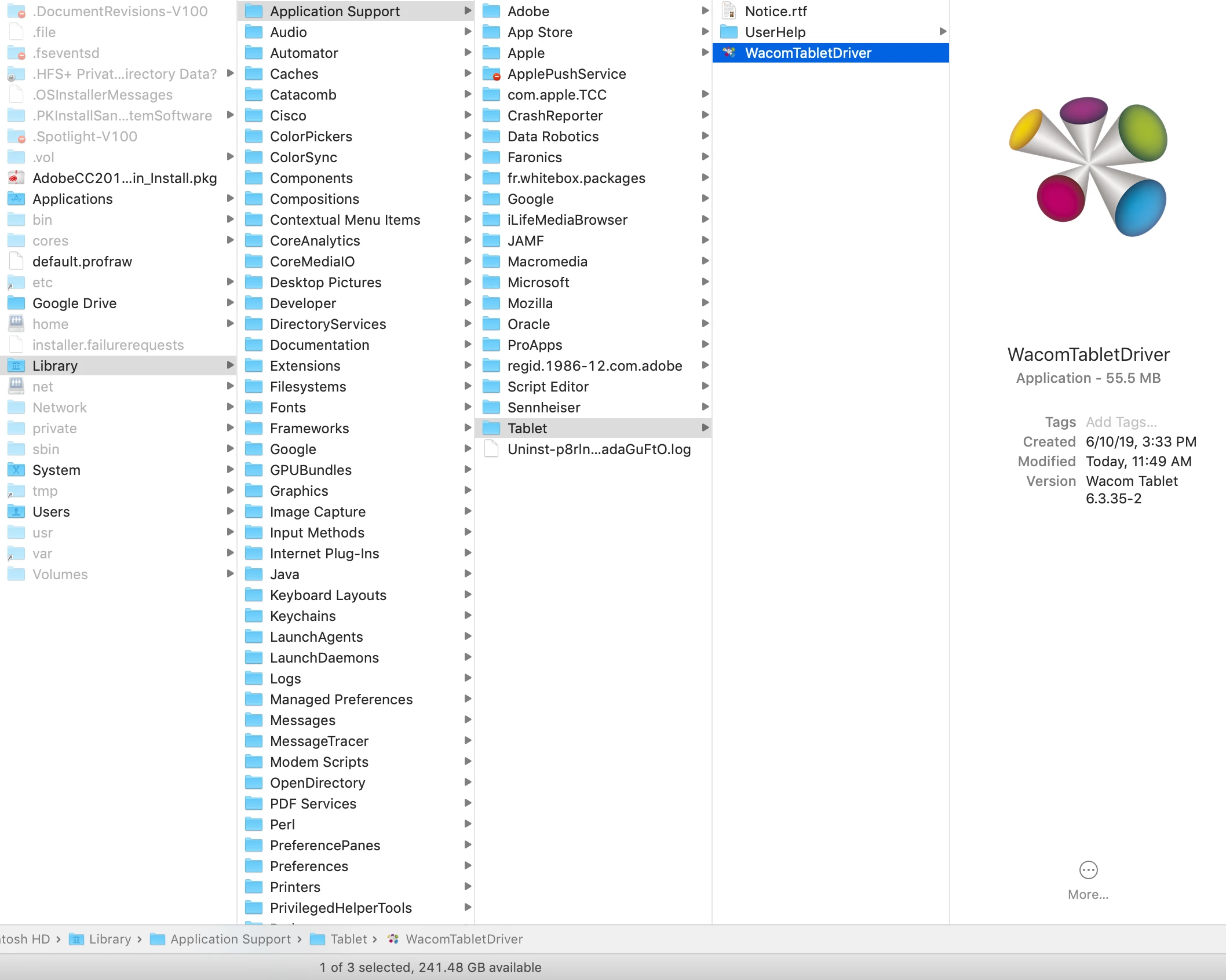
Task: Click the Tablet folder icon in third column
Action: (491, 428)
